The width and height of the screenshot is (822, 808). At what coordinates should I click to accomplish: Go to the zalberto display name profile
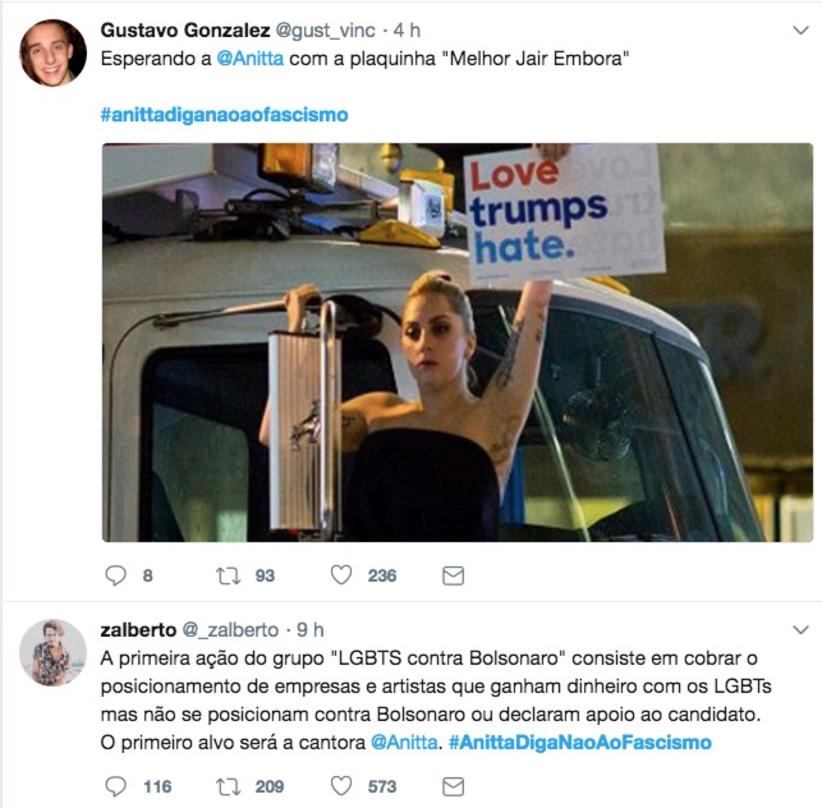pyautogui.click(x=136, y=630)
